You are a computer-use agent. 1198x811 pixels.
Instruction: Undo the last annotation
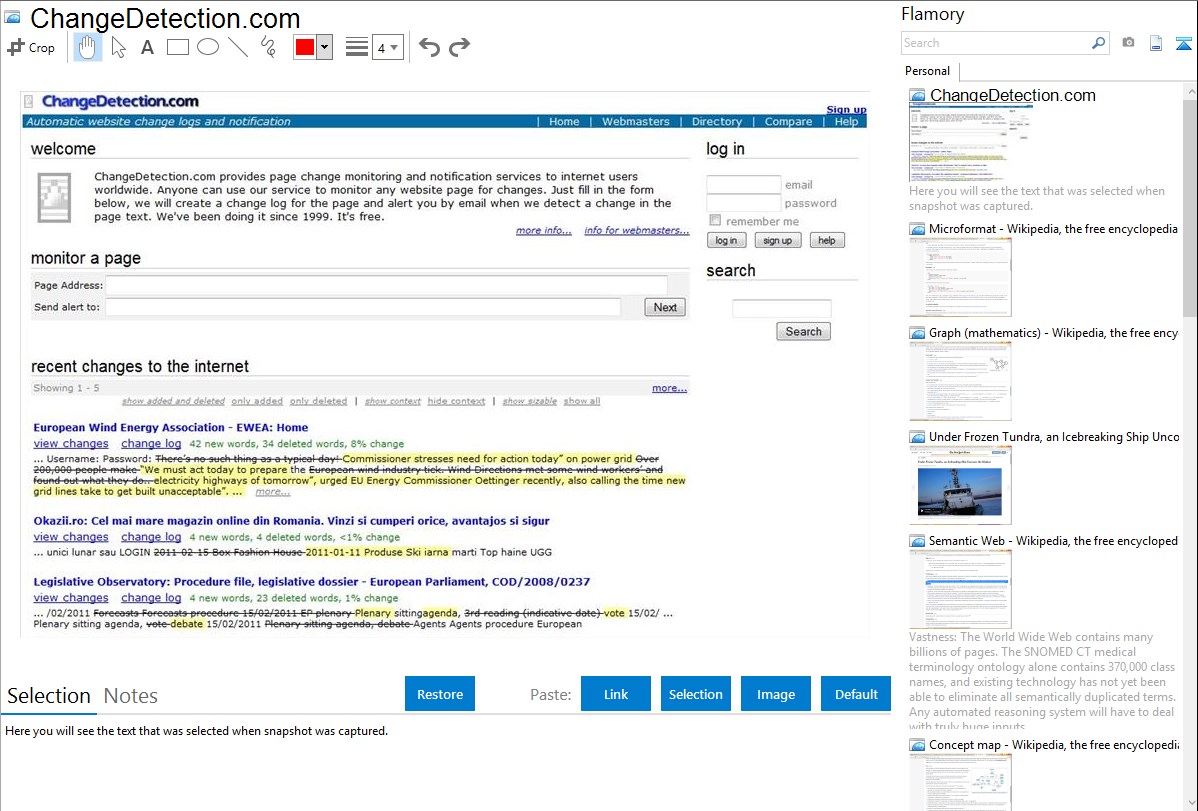[429, 47]
